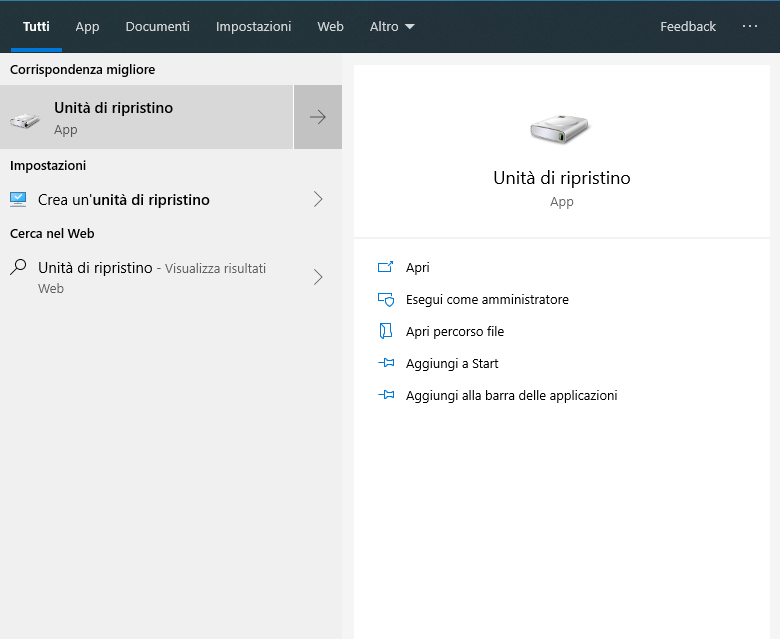Expand chevron for the web search result
This screenshot has height=639, width=780.
(x=318, y=277)
